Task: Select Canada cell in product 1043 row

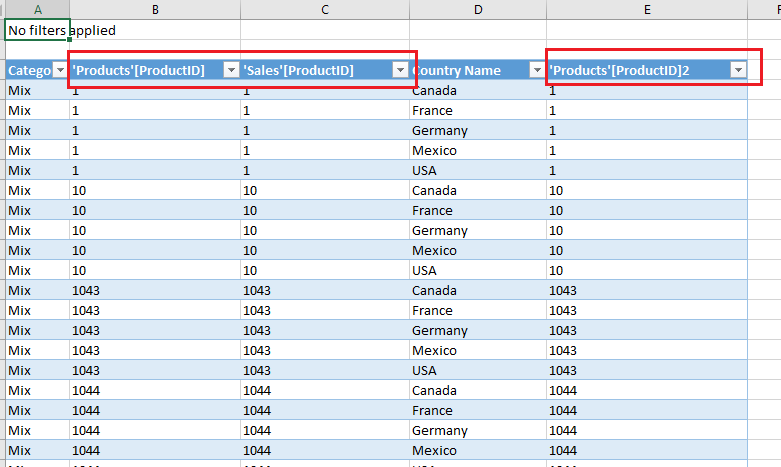Action: pyautogui.click(x=478, y=290)
